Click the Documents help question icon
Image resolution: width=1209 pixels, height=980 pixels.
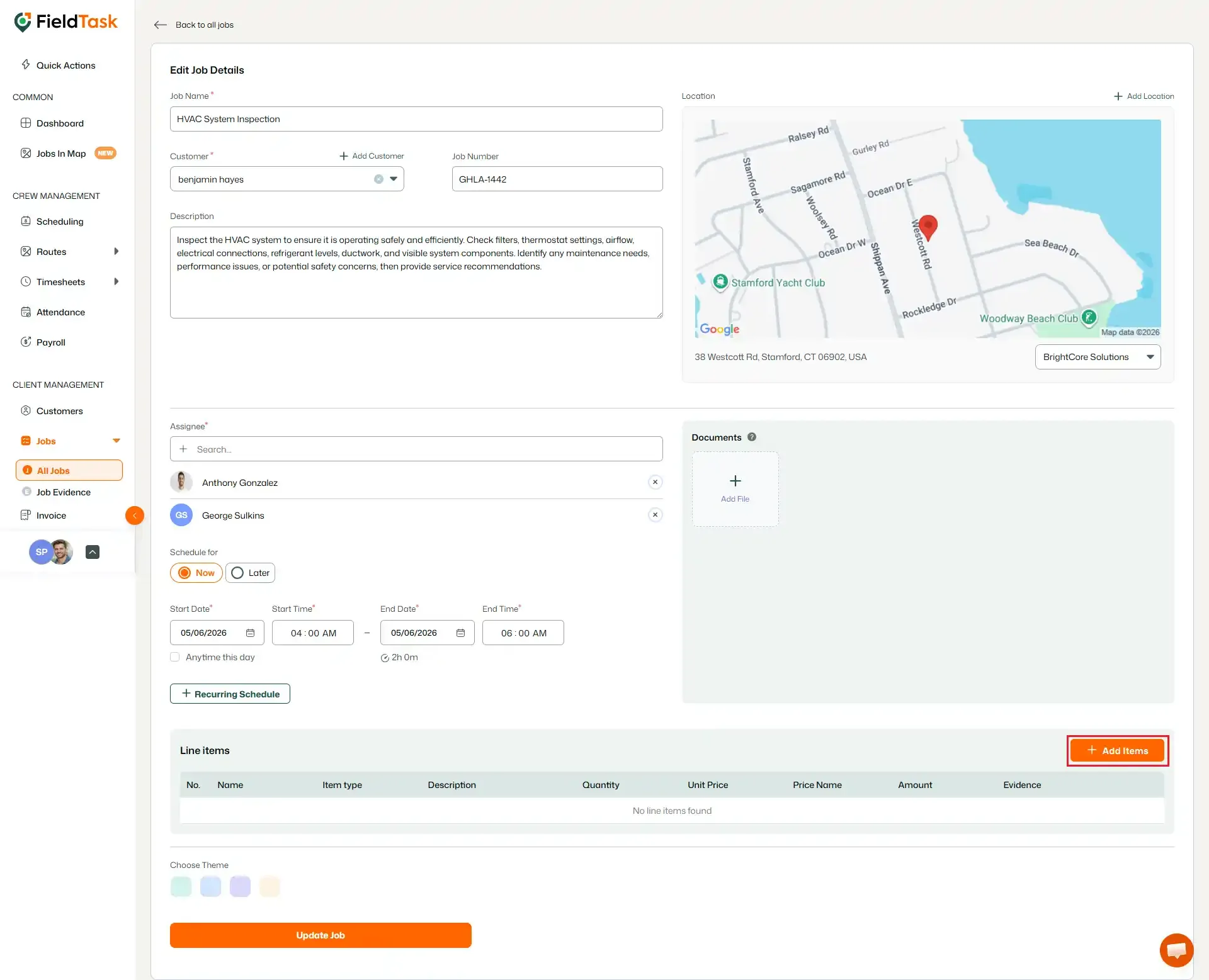point(752,437)
